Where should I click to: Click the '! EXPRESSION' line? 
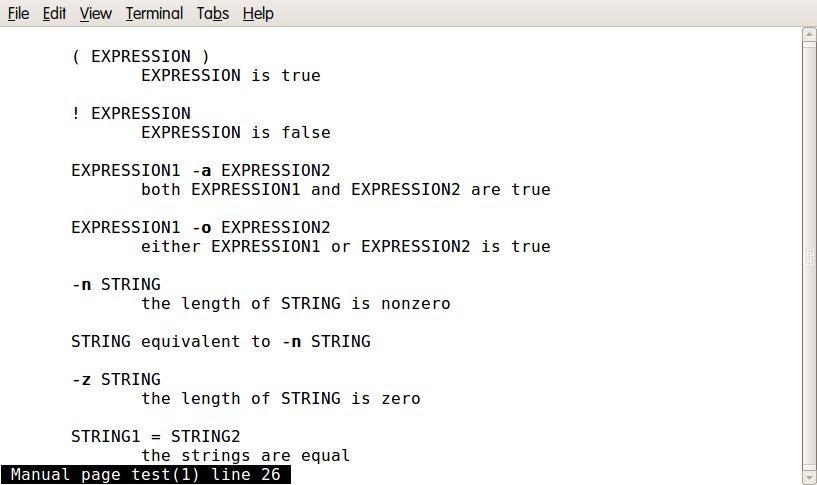click(x=131, y=113)
